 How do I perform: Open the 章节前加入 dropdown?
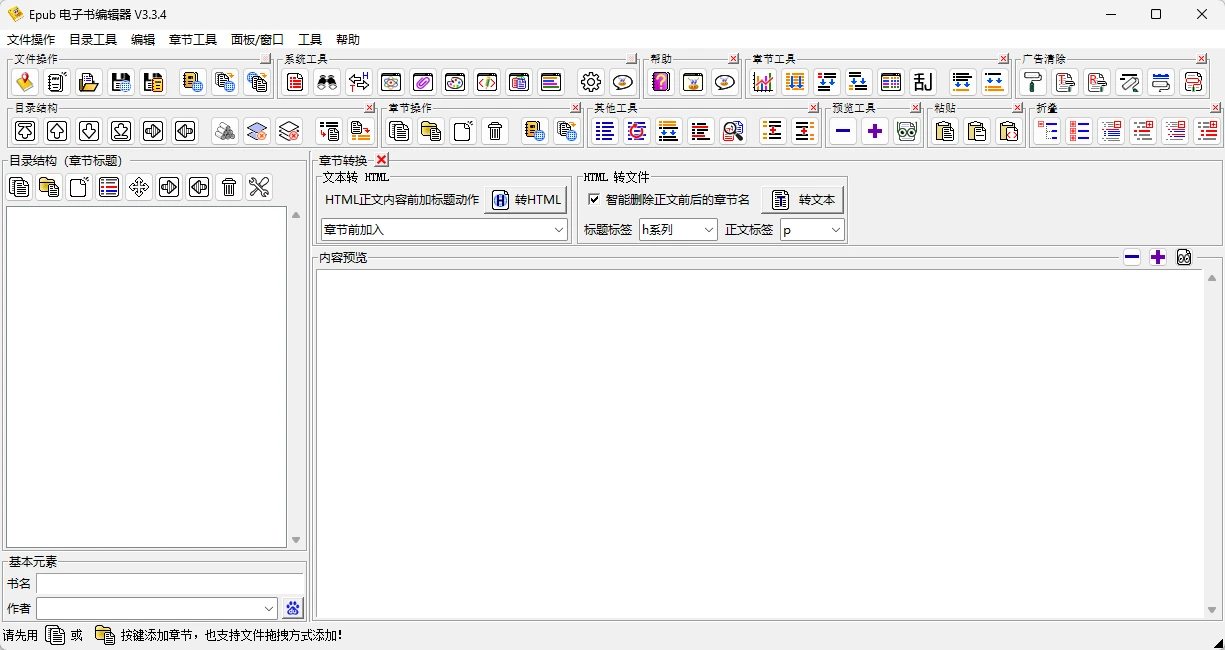[x=559, y=230]
